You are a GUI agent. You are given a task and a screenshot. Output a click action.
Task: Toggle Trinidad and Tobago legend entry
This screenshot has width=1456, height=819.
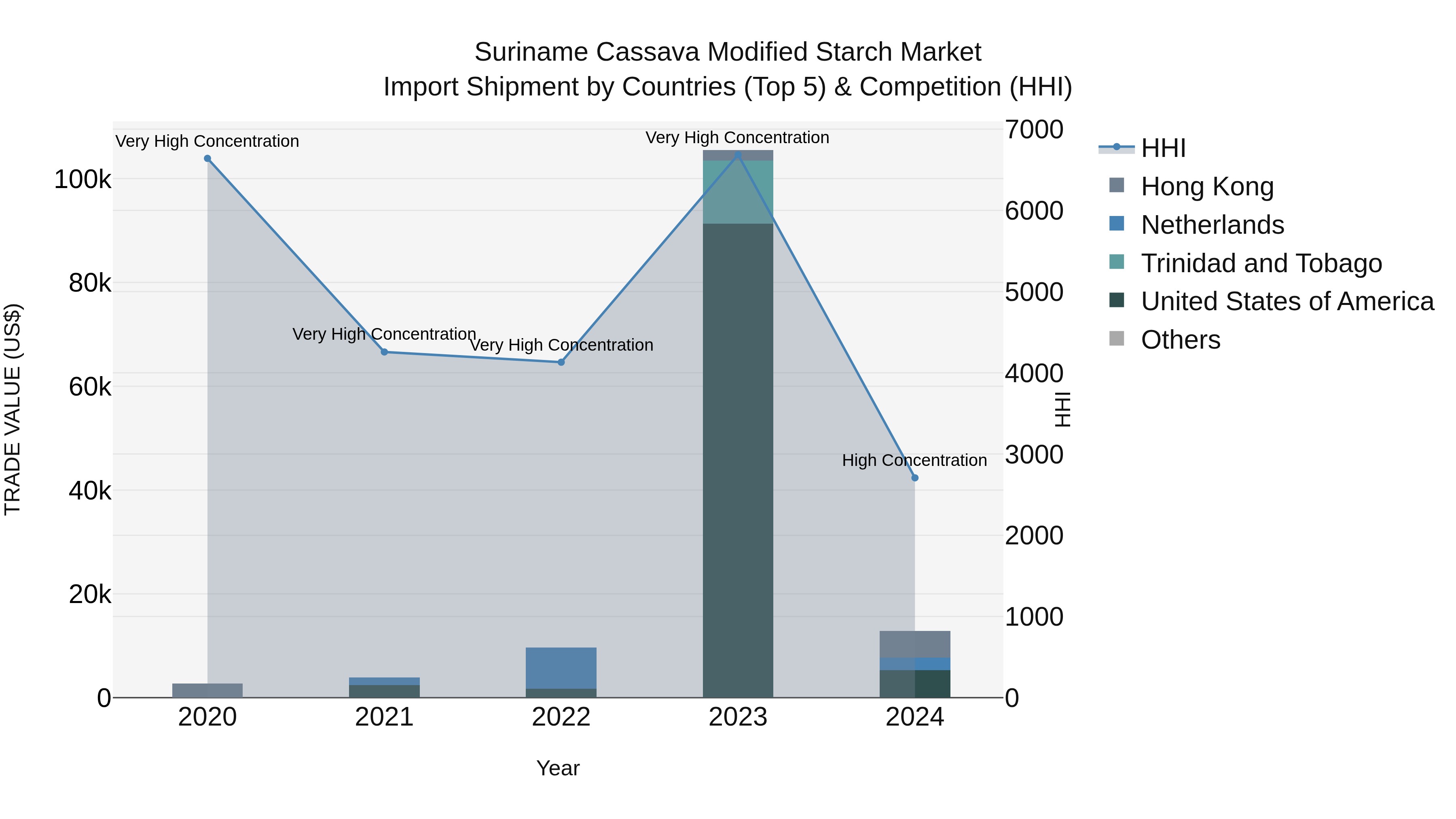pyautogui.click(x=1246, y=263)
